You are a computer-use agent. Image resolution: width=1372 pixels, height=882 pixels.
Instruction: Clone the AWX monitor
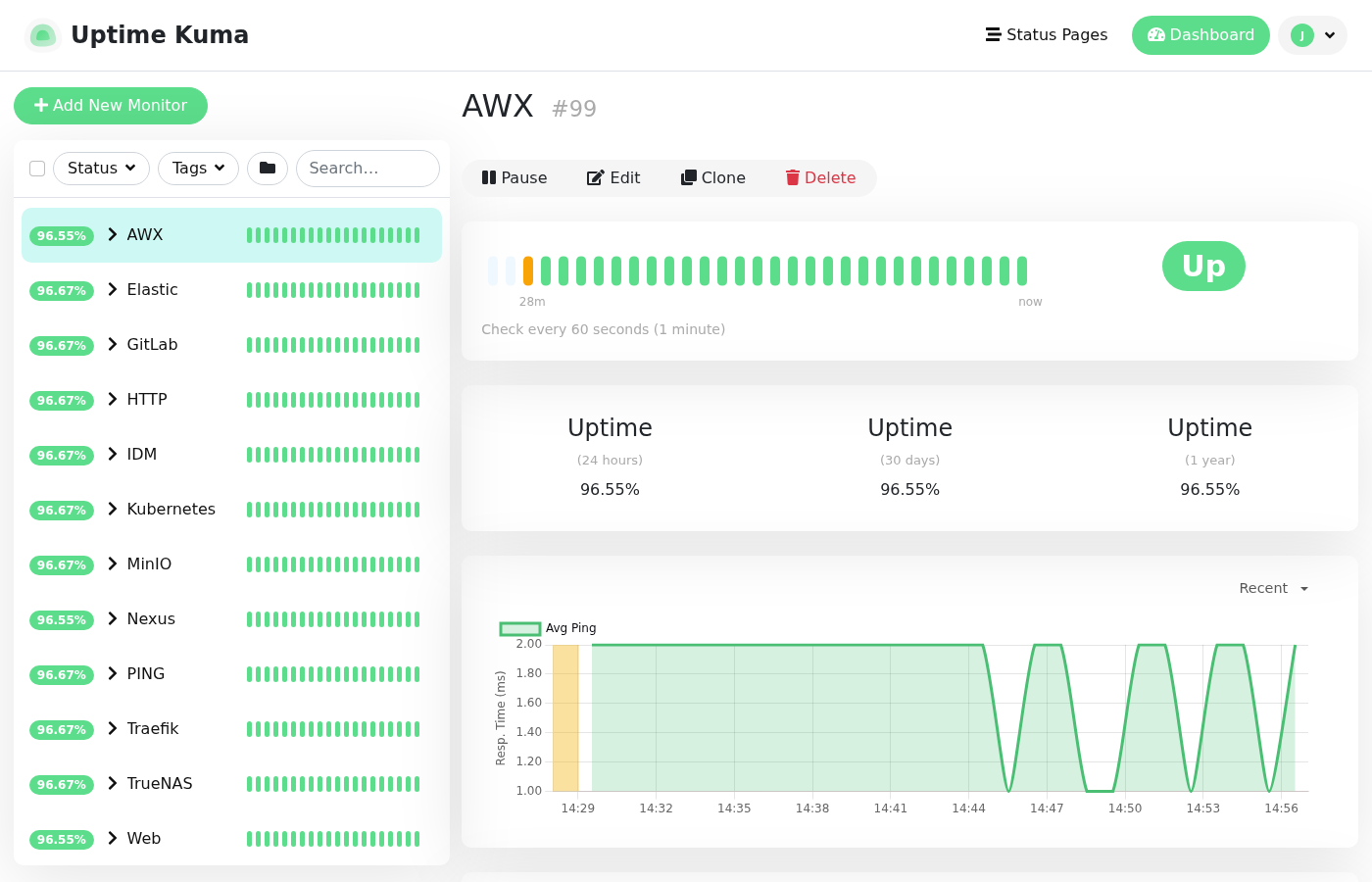(x=713, y=178)
